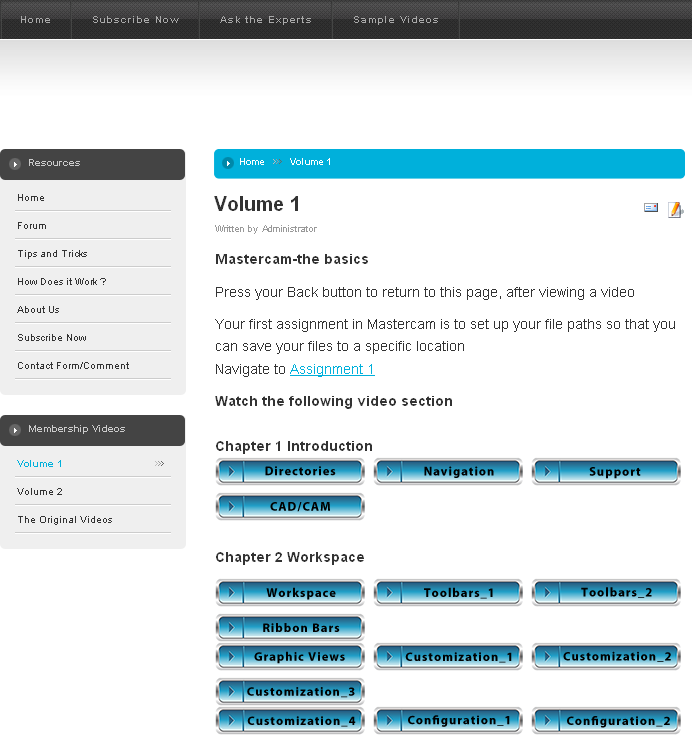
Task: Play the Support video button
Action: point(606,471)
